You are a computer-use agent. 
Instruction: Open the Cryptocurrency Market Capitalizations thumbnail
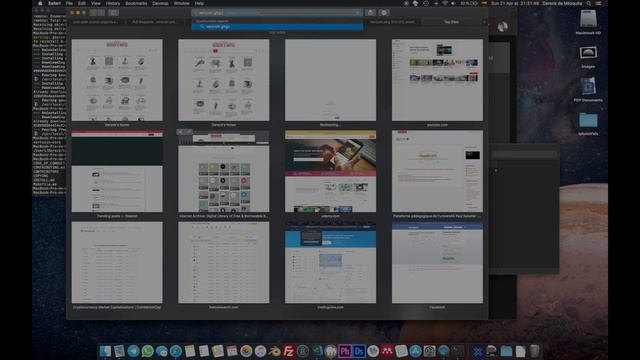pos(117,262)
